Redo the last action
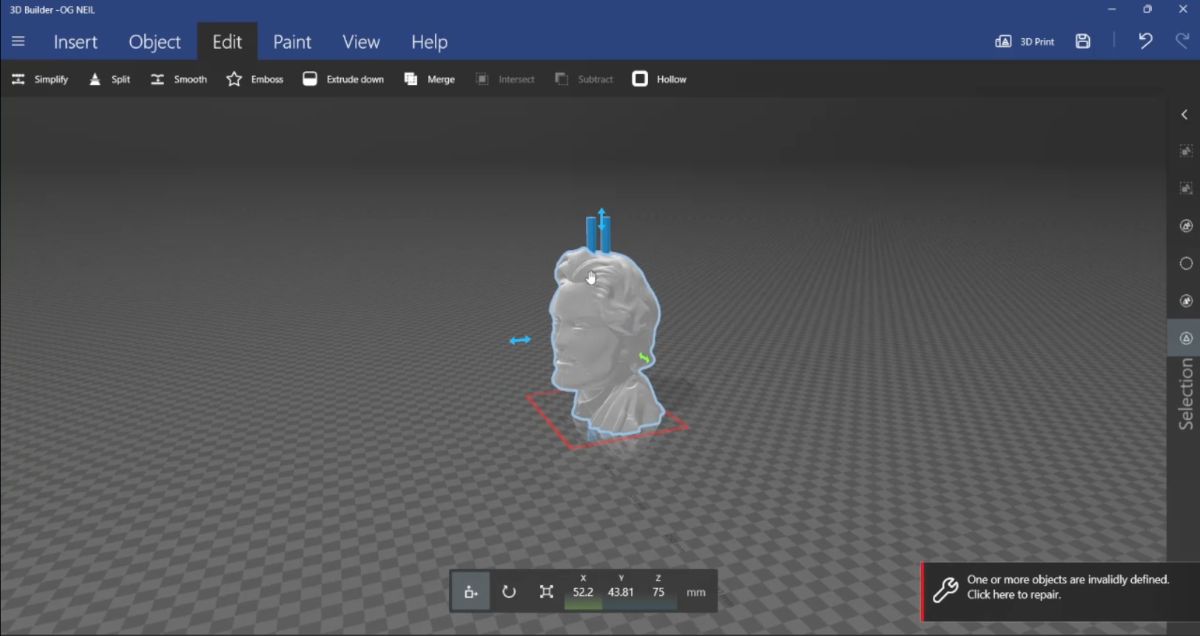Image resolution: width=1200 pixels, height=636 pixels. (1181, 41)
